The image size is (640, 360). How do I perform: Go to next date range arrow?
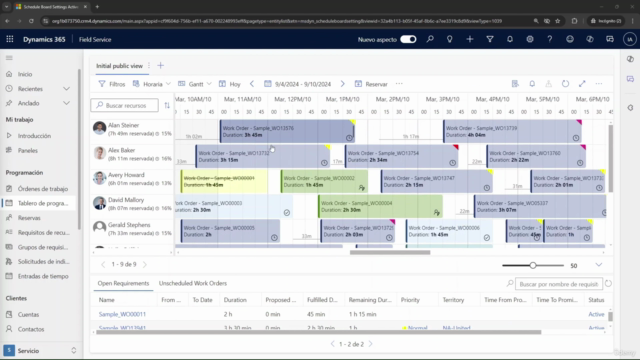342,84
